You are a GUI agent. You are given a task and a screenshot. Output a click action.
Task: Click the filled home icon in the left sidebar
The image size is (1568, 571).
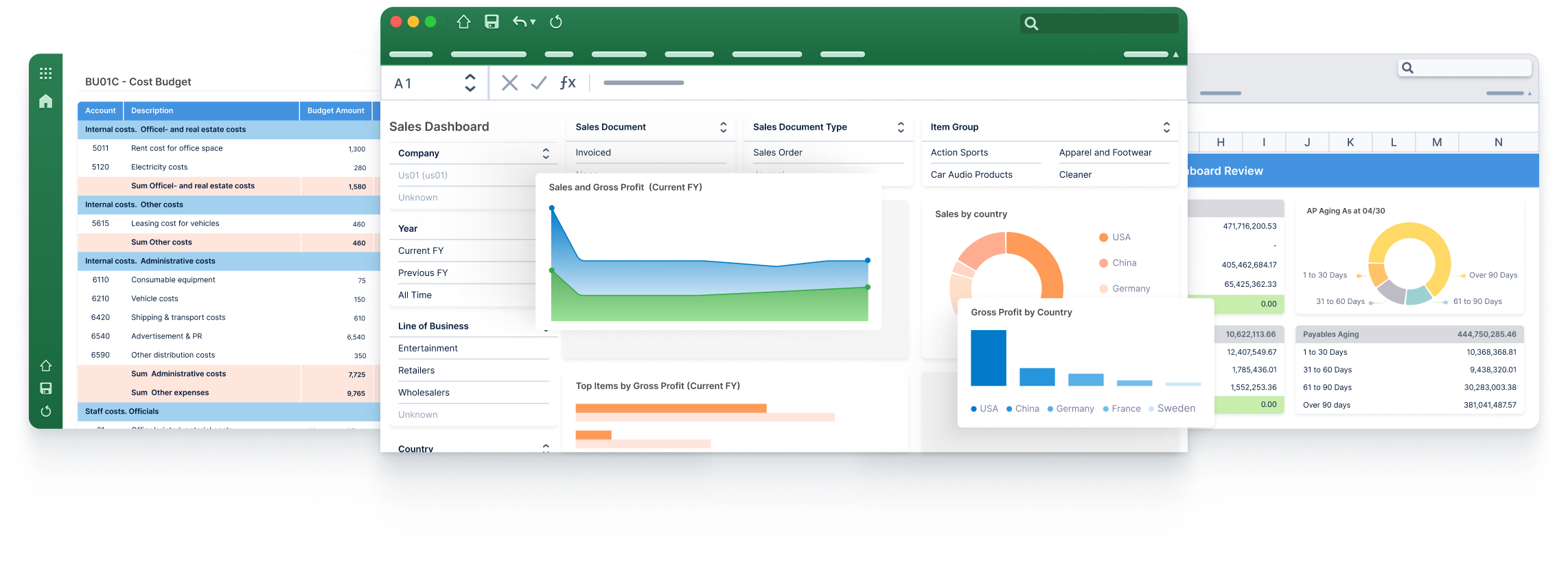(46, 102)
